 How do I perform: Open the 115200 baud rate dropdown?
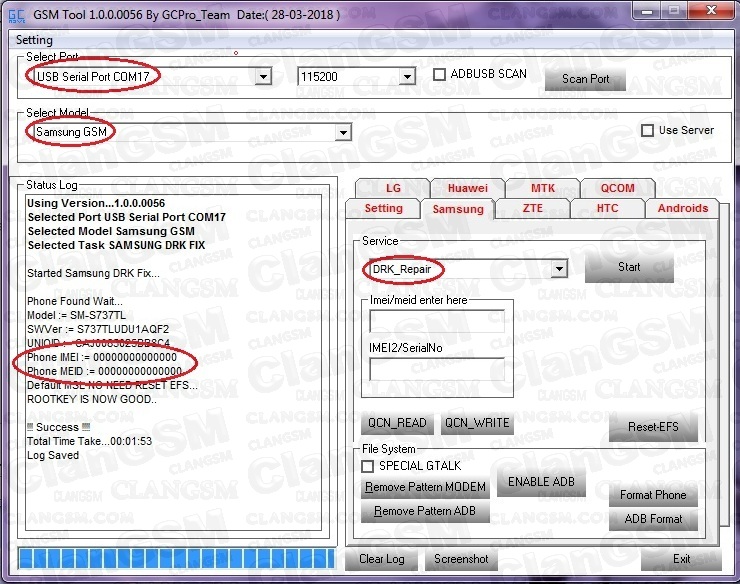407,76
